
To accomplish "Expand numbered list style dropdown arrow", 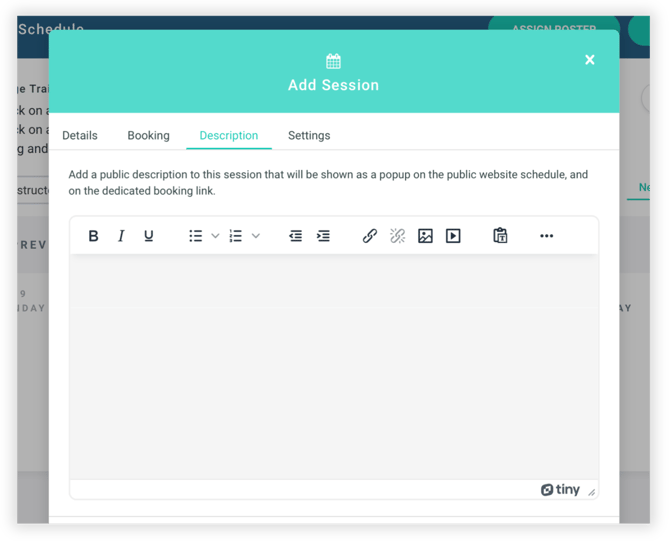I will coord(256,236).
